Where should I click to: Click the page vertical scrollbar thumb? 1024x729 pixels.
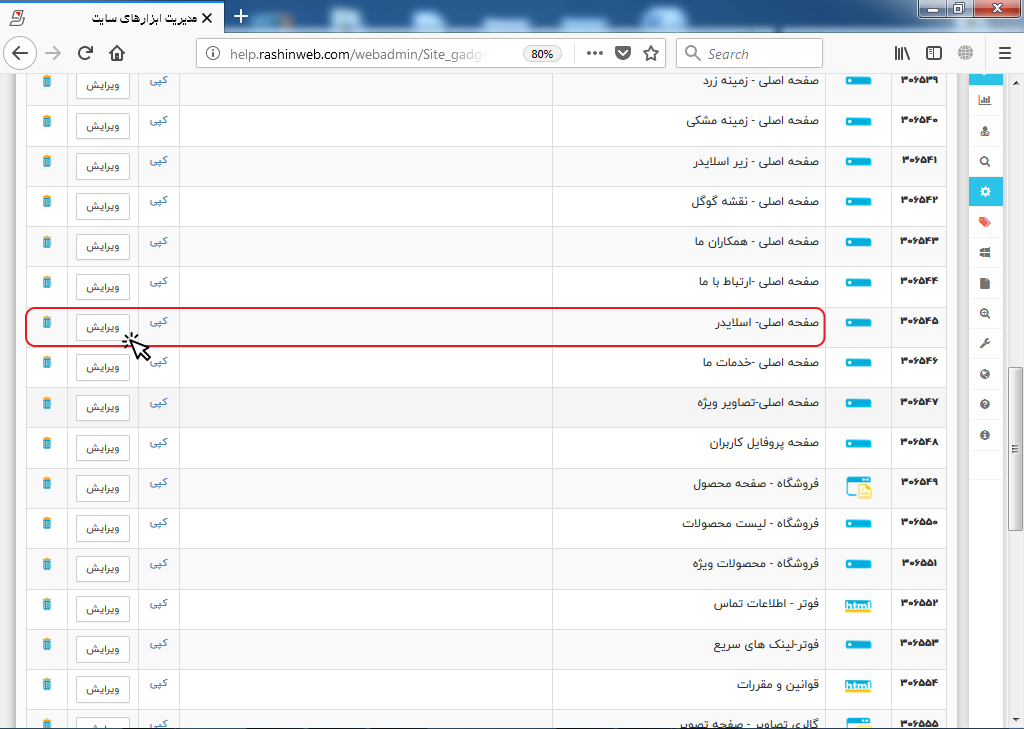(x=1015, y=449)
